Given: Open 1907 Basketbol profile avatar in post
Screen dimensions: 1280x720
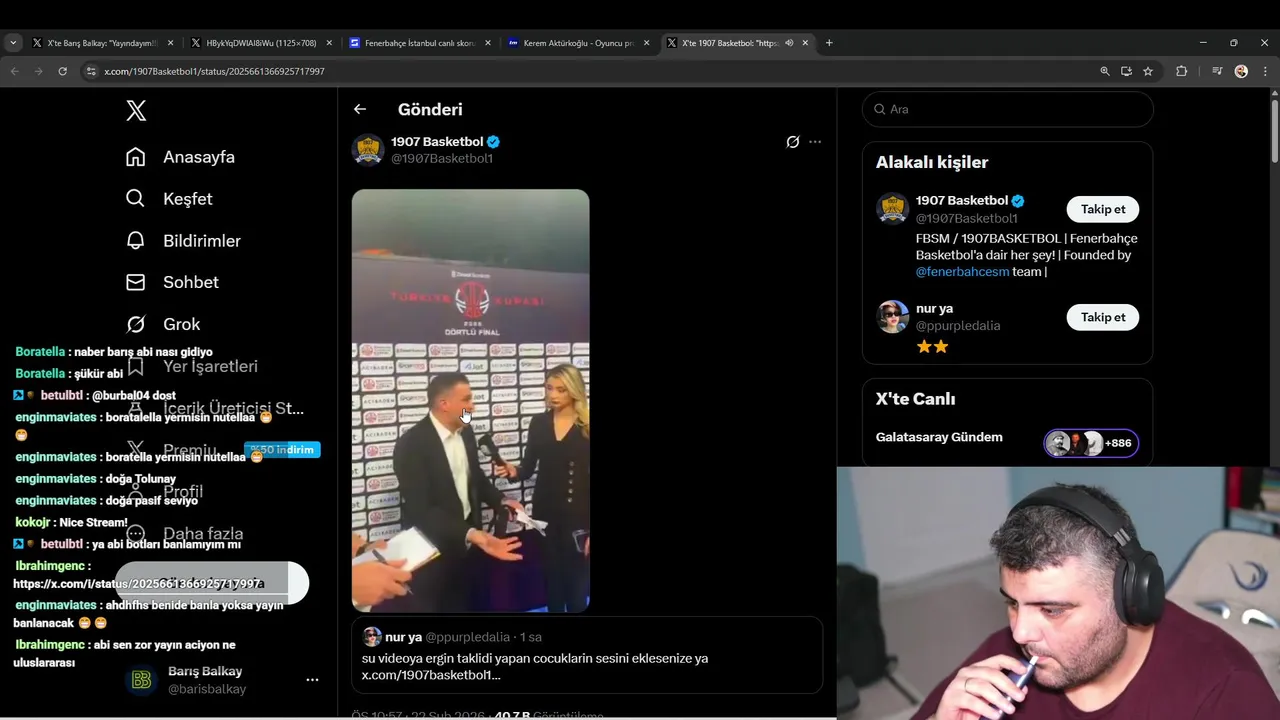Looking at the screenshot, I should [368, 150].
